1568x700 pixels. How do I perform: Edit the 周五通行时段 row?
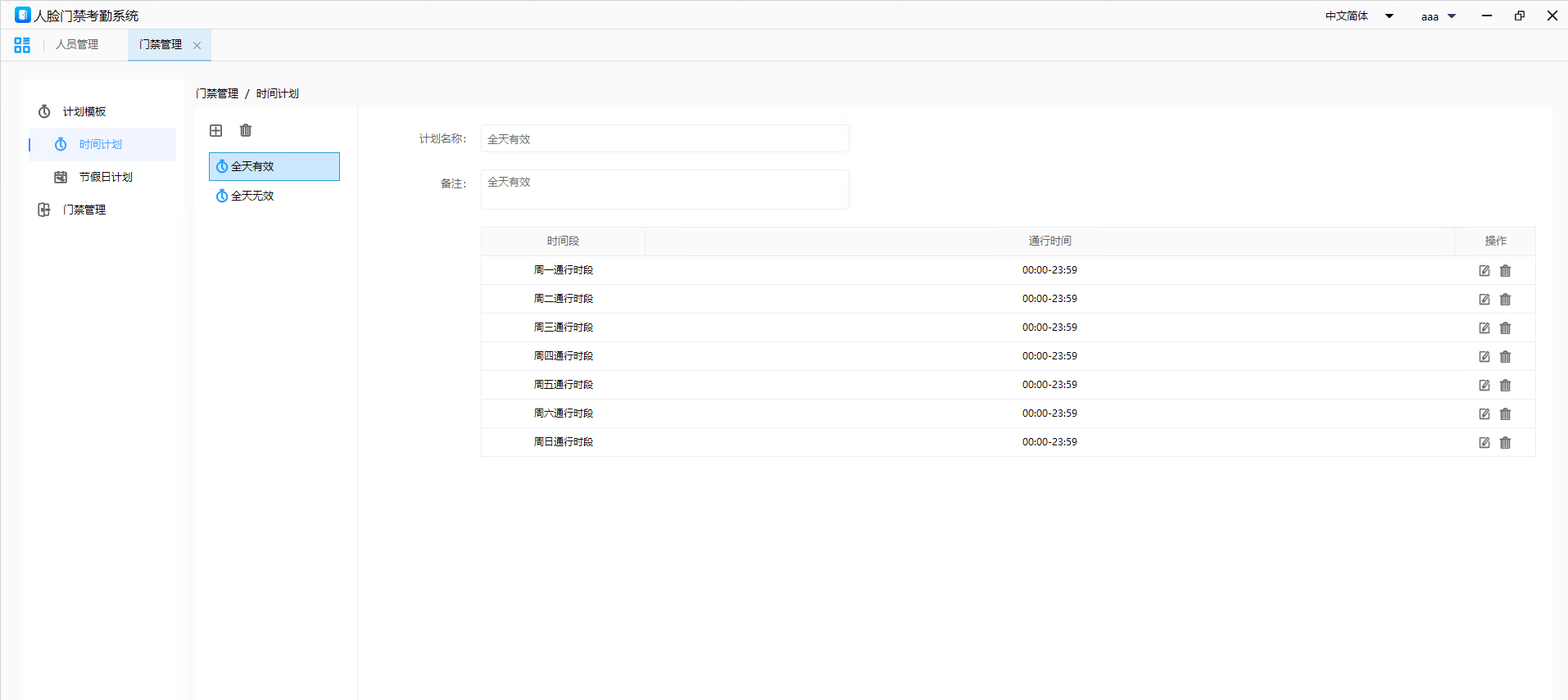(1484, 386)
